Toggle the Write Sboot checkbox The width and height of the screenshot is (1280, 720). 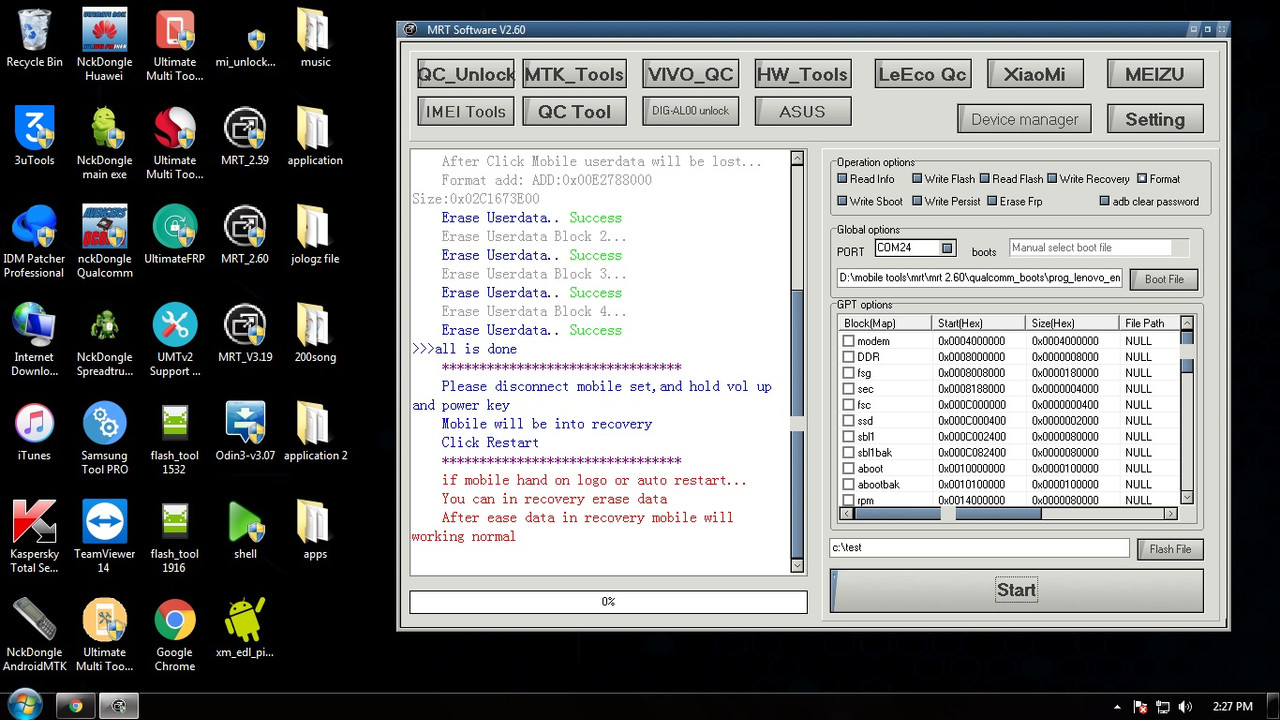pyautogui.click(x=842, y=201)
